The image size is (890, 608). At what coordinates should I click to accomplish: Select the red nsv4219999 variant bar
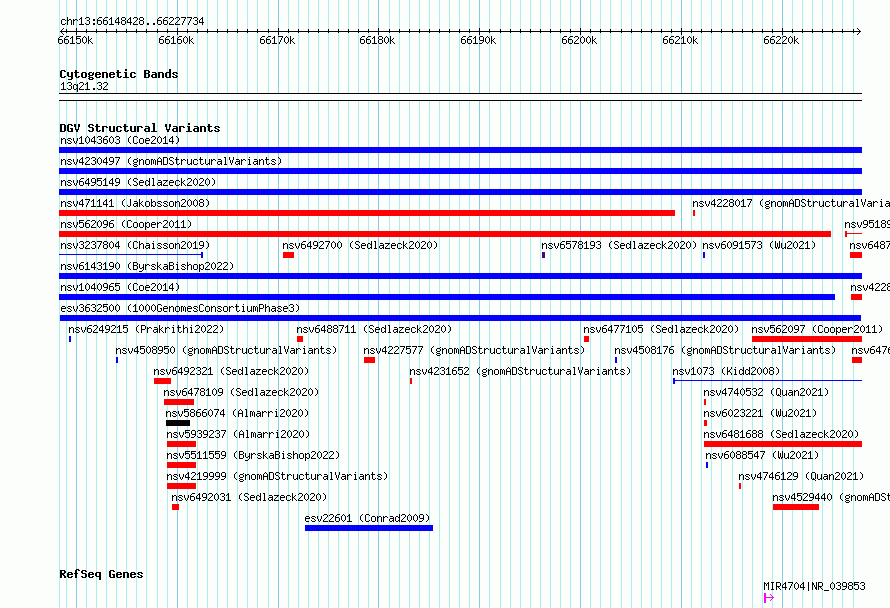[x=181, y=486]
